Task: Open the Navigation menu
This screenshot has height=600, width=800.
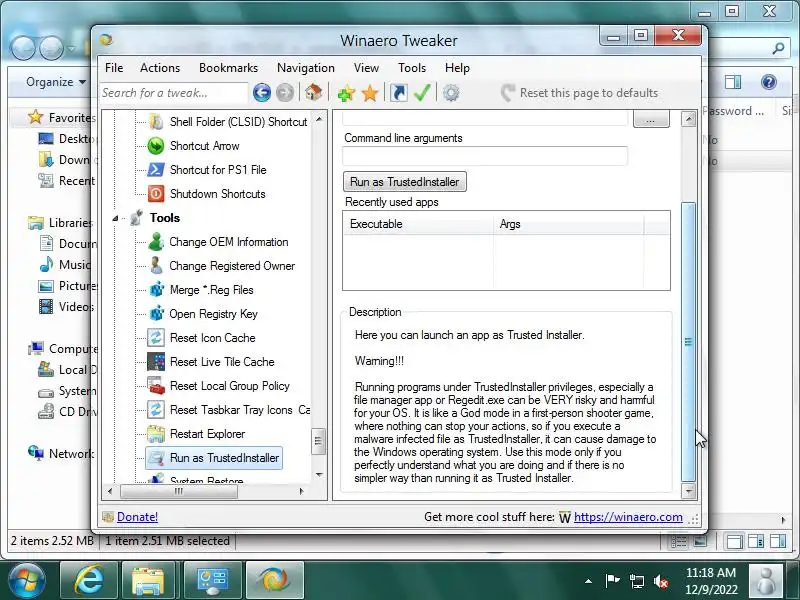Action: coord(306,68)
